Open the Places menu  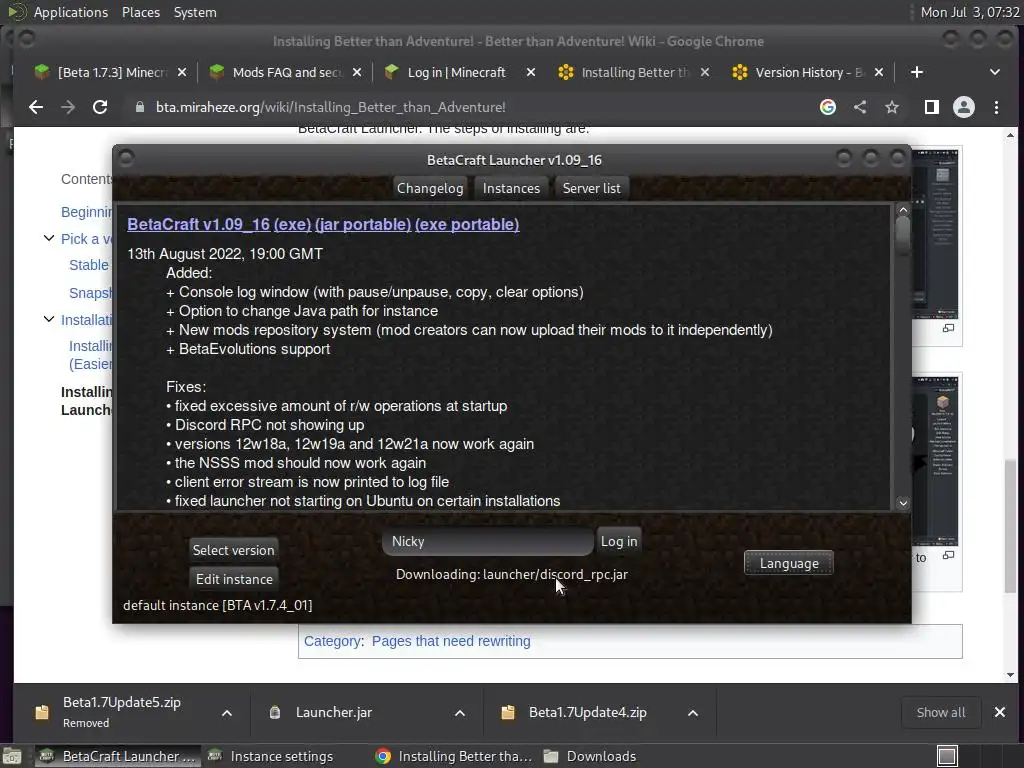click(x=141, y=12)
